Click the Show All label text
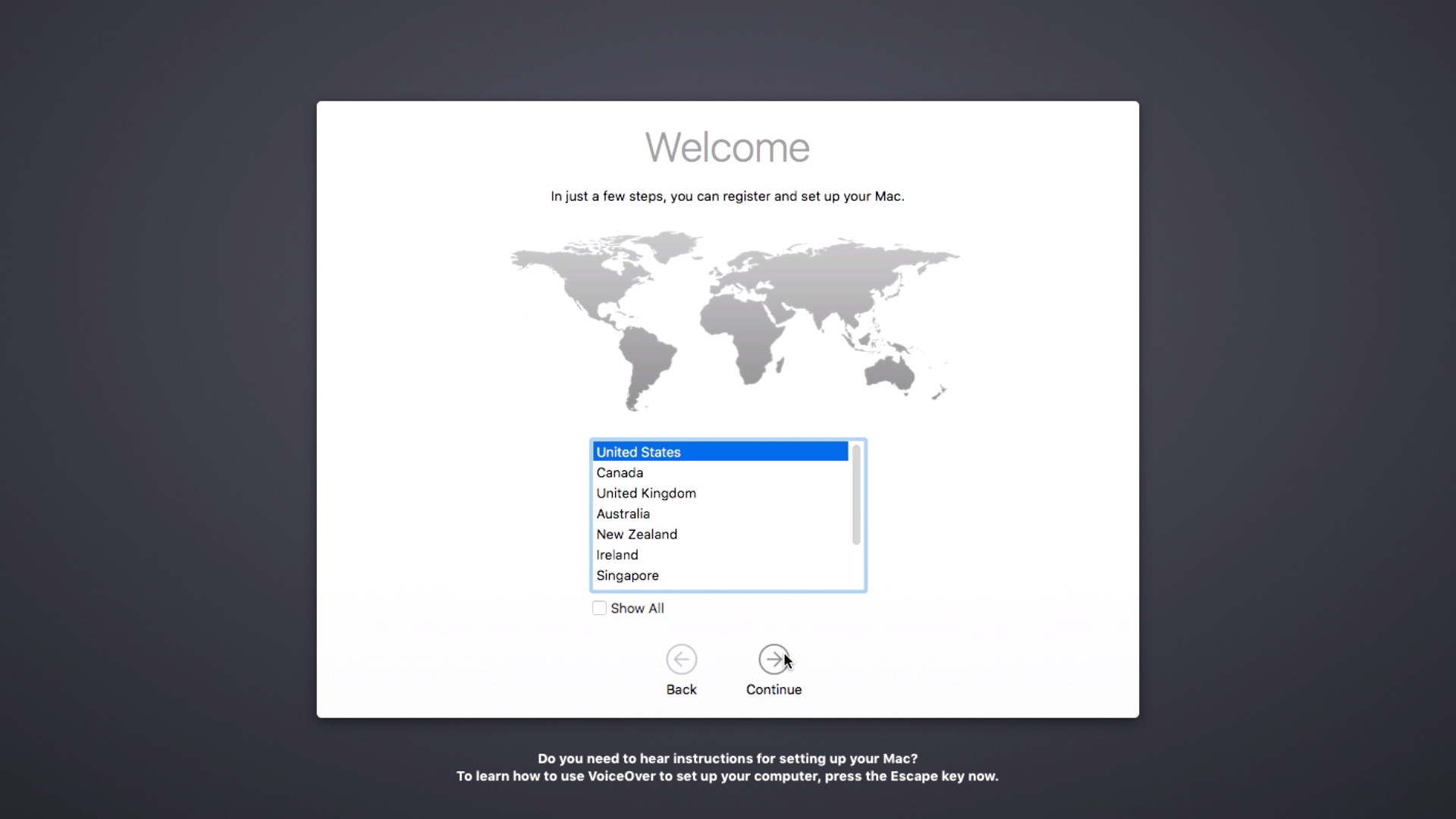Viewport: 1456px width, 819px height. pos(637,608)
